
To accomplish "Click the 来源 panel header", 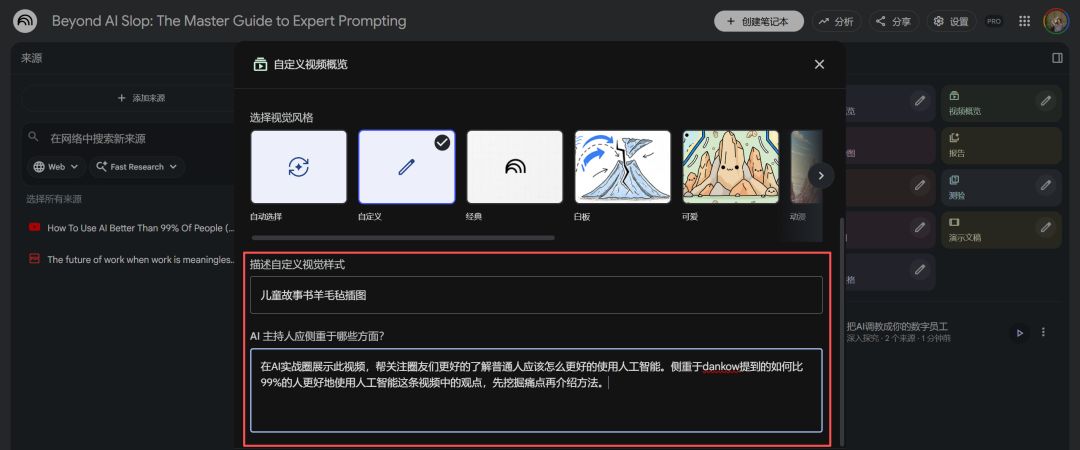I will tap(32, 59).
